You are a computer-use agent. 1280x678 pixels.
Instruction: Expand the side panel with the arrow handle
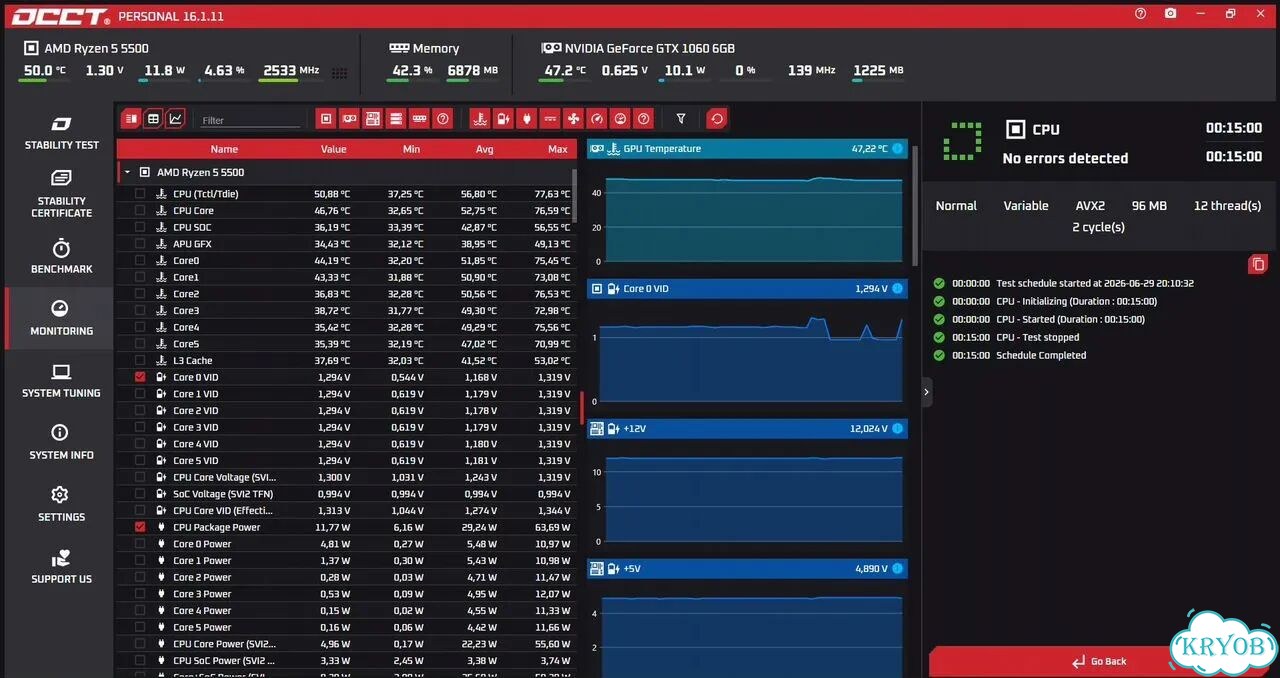[x=926, y=392]
